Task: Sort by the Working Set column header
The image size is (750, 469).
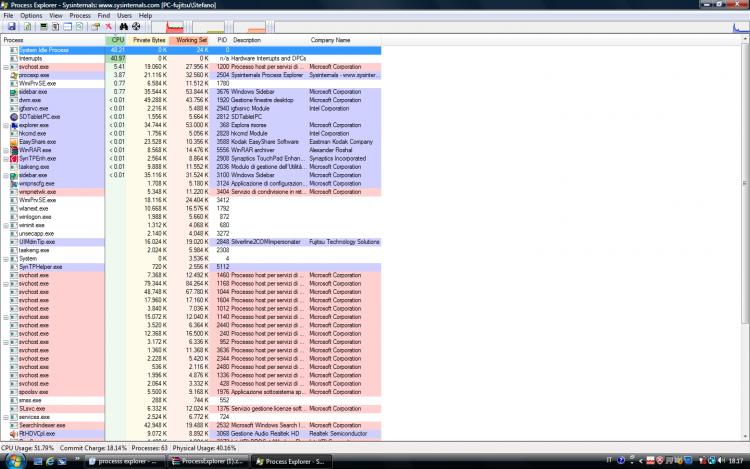Action: pyautogui.click(x=189, y=40)
